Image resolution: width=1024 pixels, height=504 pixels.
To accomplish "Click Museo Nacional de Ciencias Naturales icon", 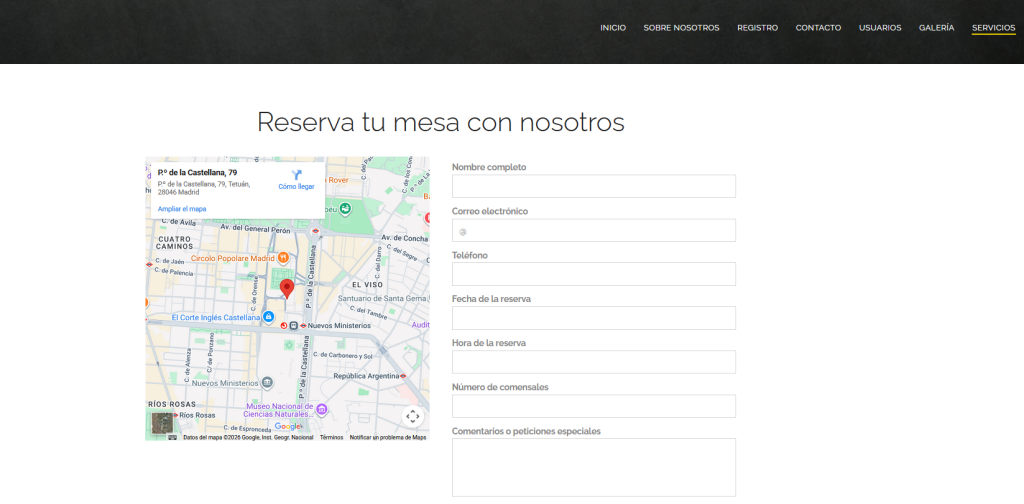I will [x=321, y=408].
